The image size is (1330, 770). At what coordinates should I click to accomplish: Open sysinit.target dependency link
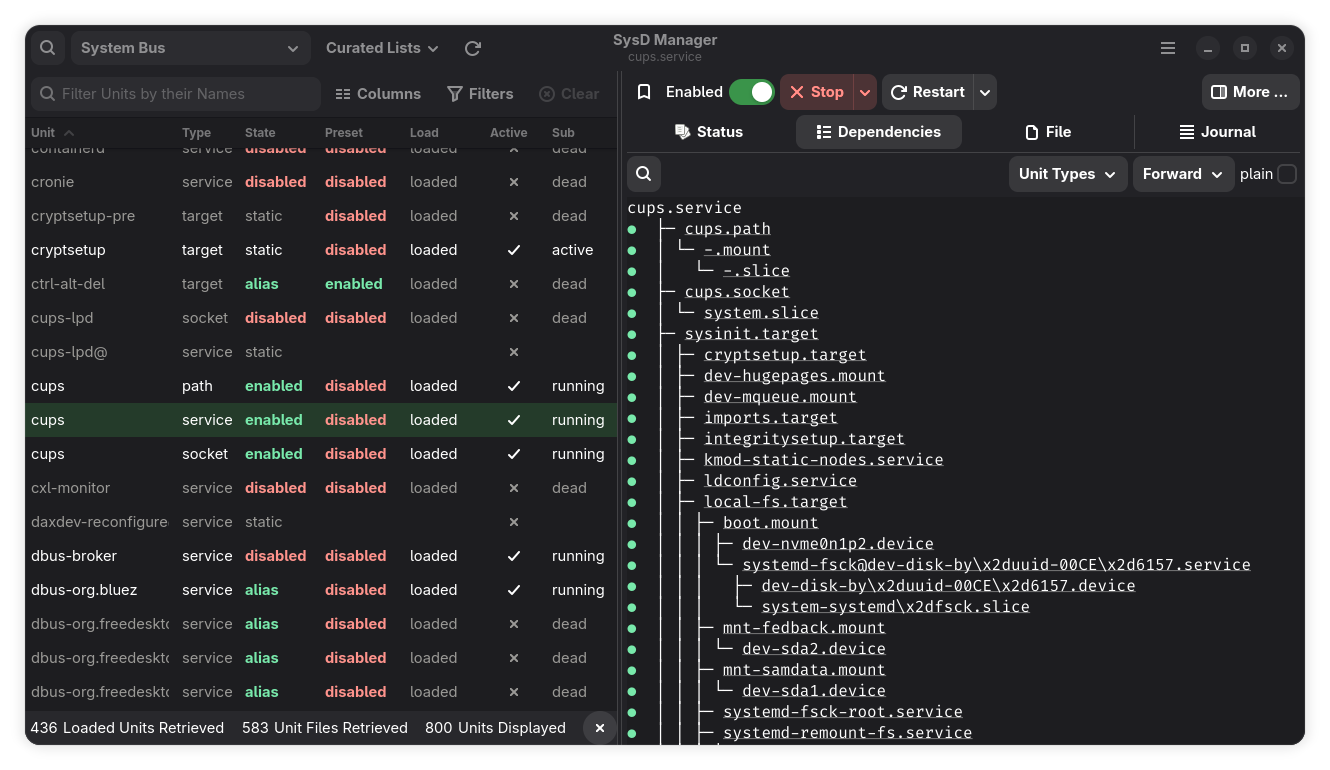click(751, 334)
